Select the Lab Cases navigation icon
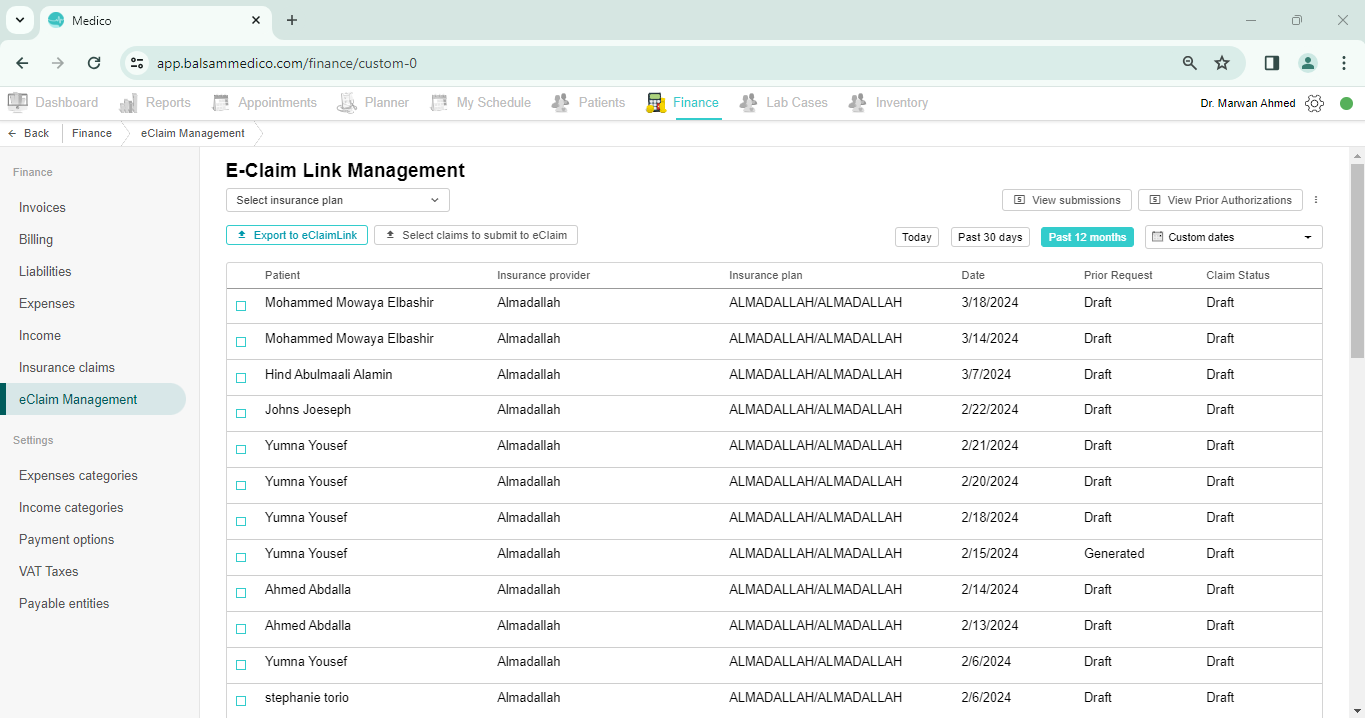 (748, 101)
